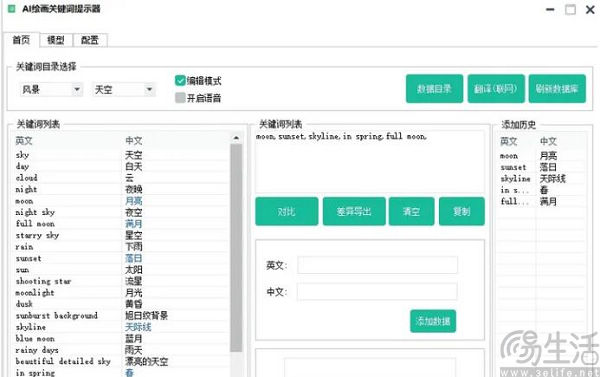Clear keywords with the 清空 button
This screenshot has height=377, width=600.
(411, 211)
